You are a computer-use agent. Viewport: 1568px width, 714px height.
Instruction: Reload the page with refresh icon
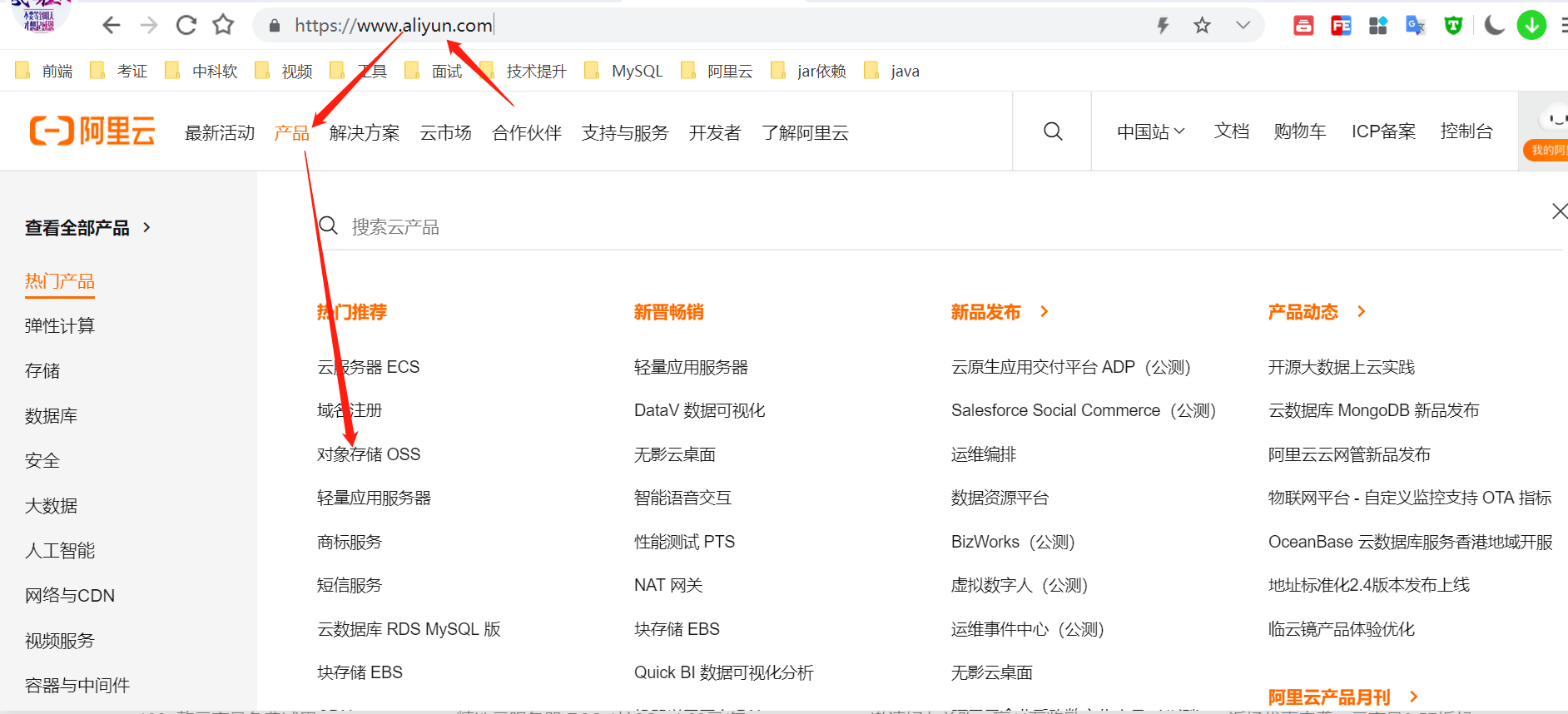[x=186, y=25]
